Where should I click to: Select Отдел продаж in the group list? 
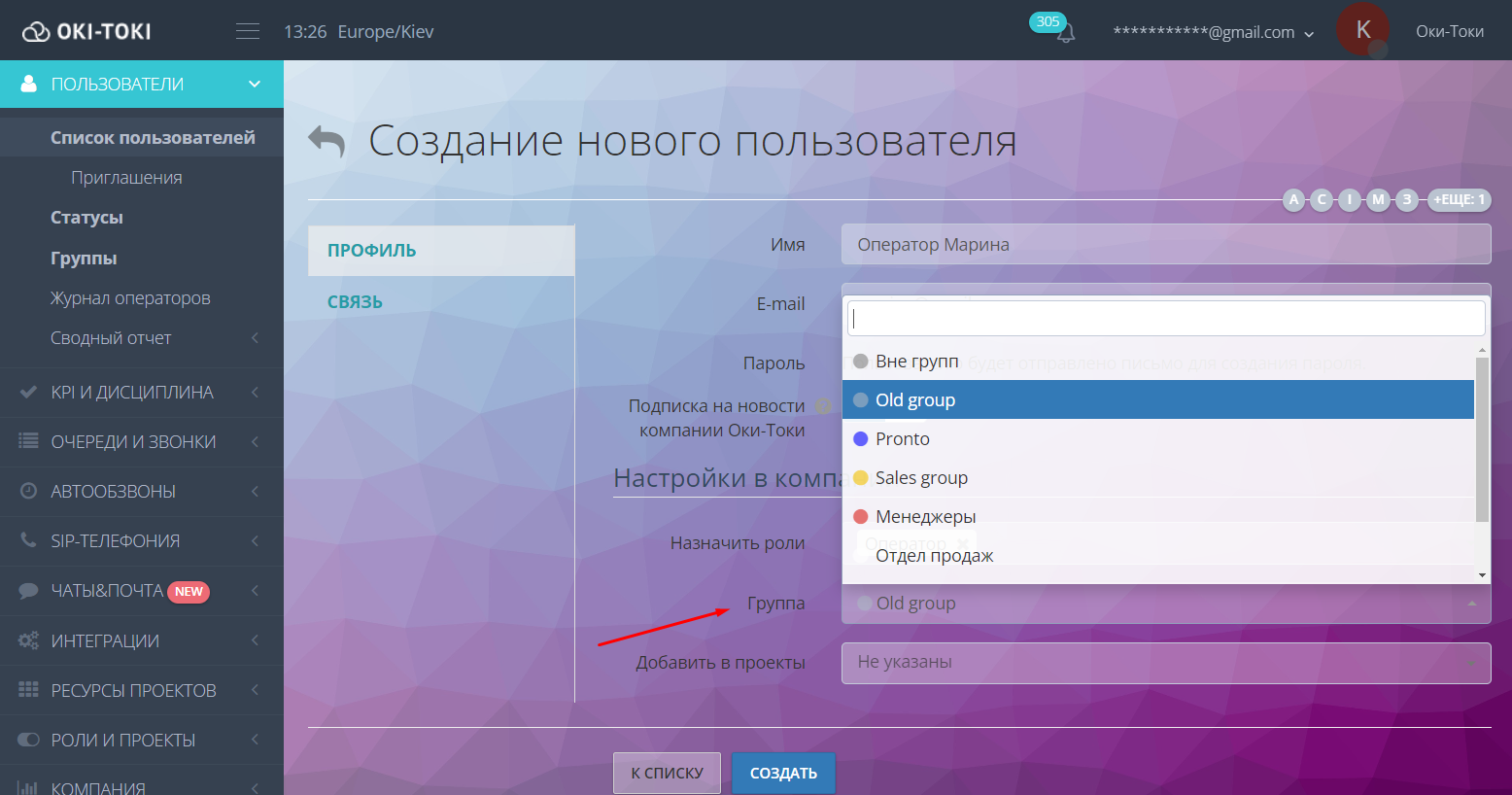(x=1158, y=555)
